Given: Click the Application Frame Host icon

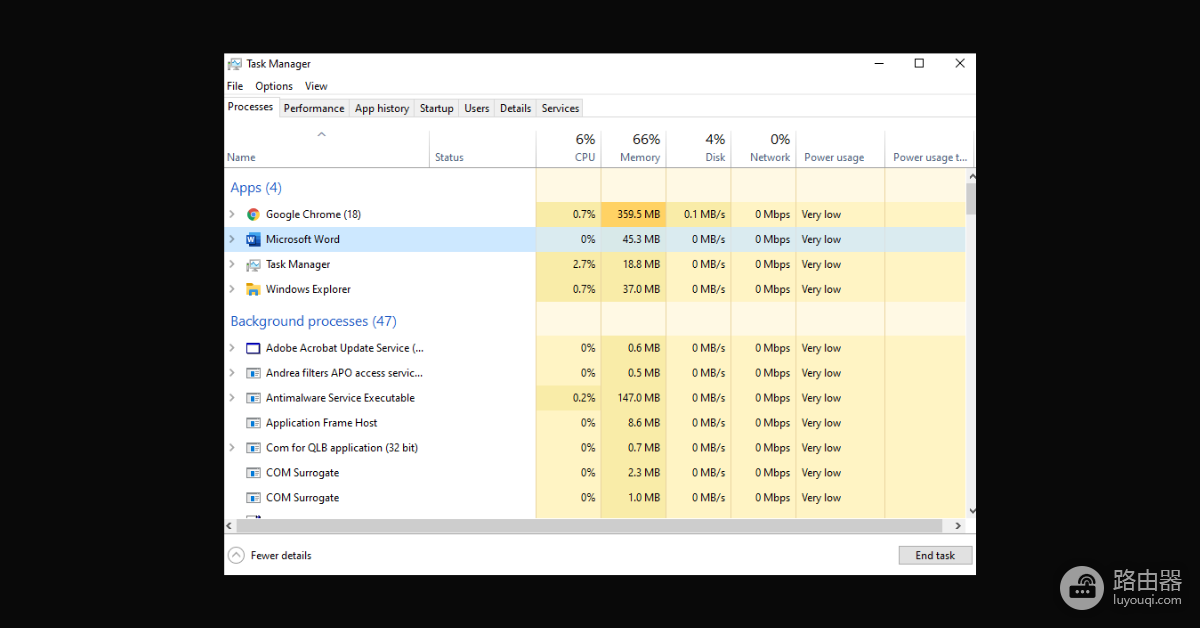Looking at the screenshot, I should (253, 423).
